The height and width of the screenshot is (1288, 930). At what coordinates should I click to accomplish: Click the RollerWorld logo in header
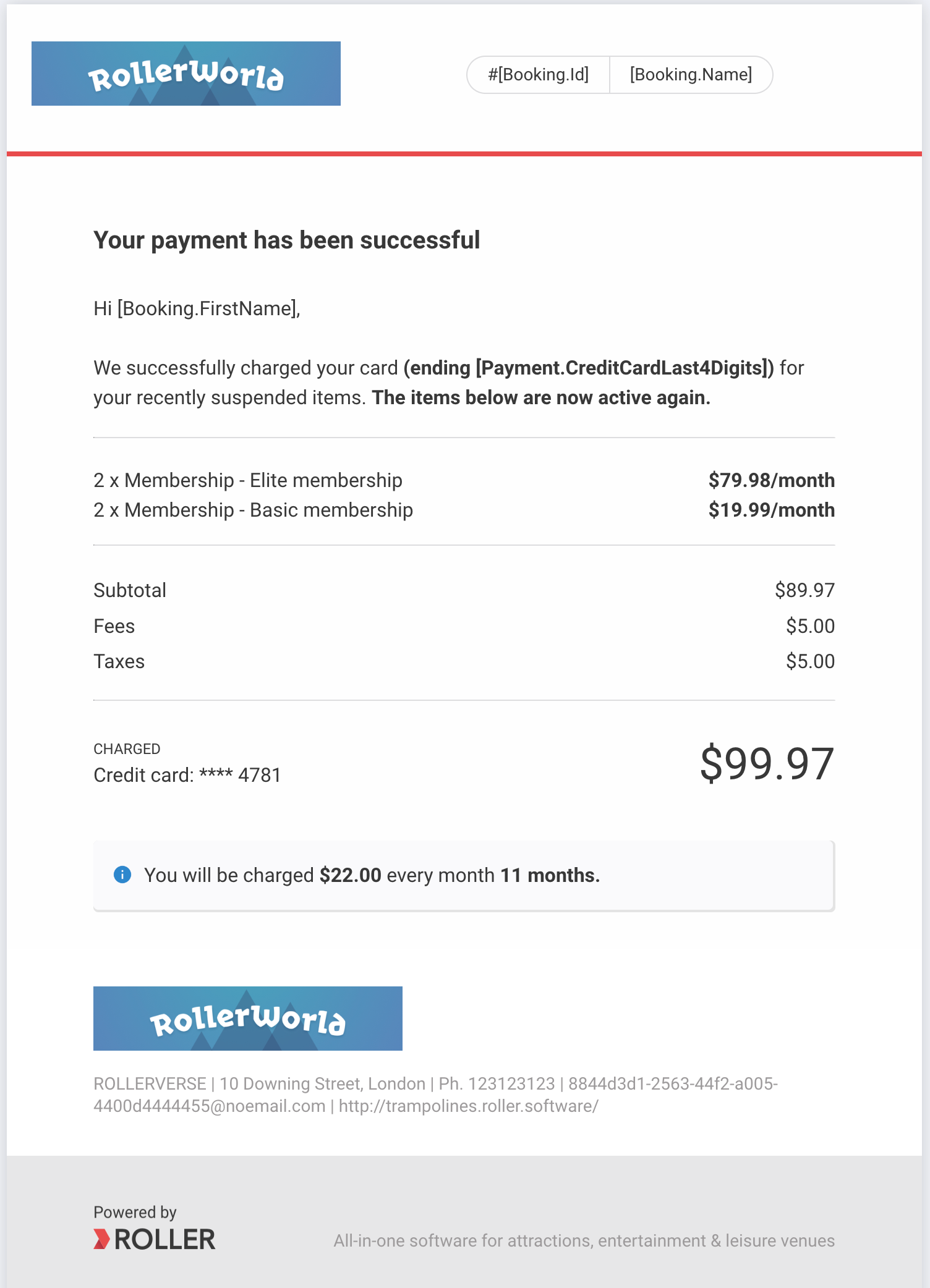coord(186,74)
